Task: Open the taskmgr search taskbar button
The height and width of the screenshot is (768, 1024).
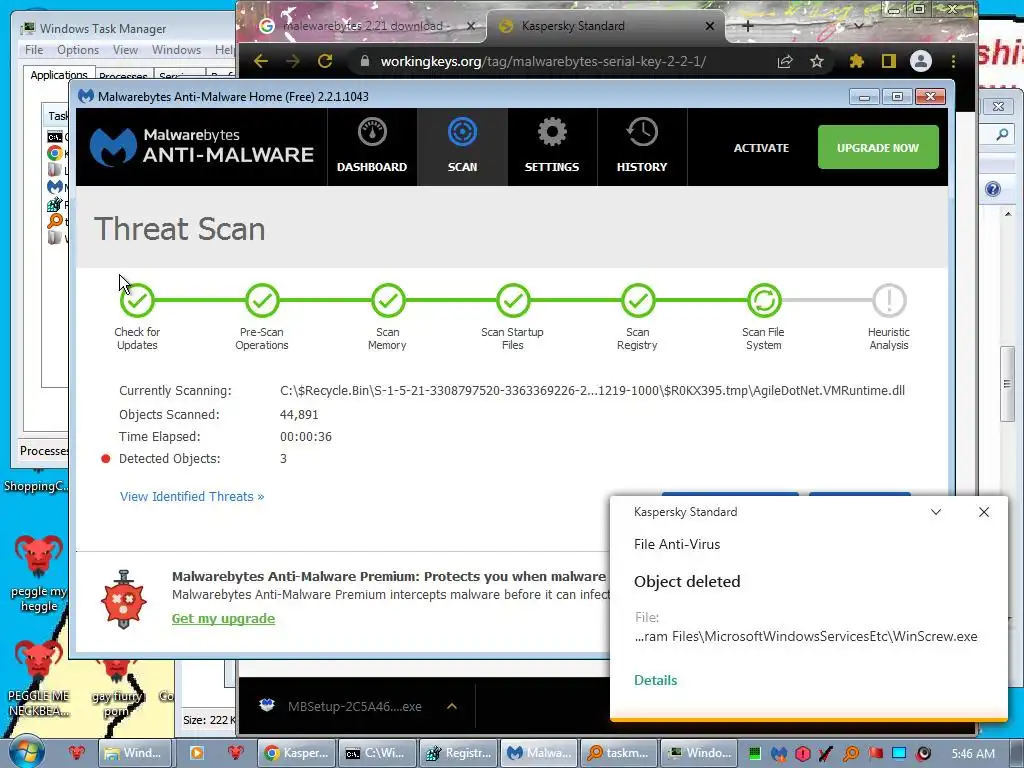Action: pos(619,753)
